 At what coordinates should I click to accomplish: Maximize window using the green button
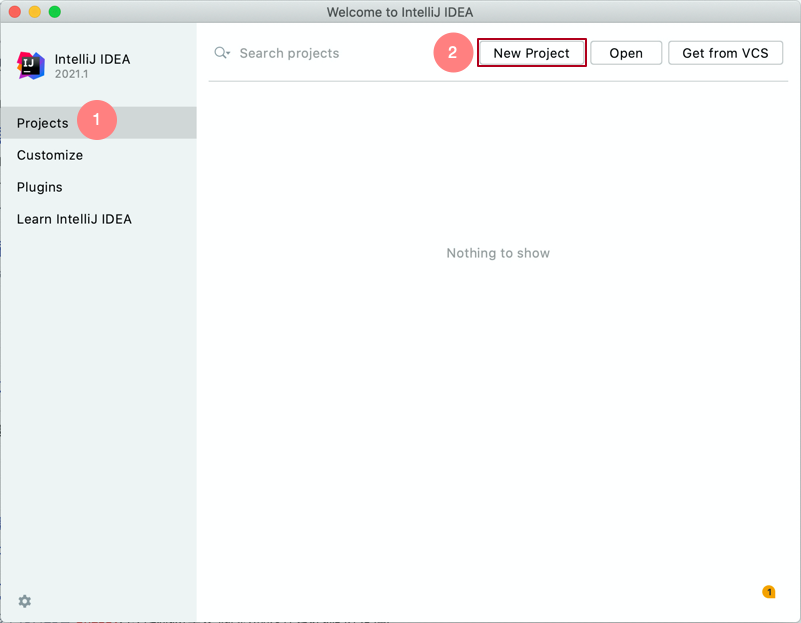click(55, 12)
